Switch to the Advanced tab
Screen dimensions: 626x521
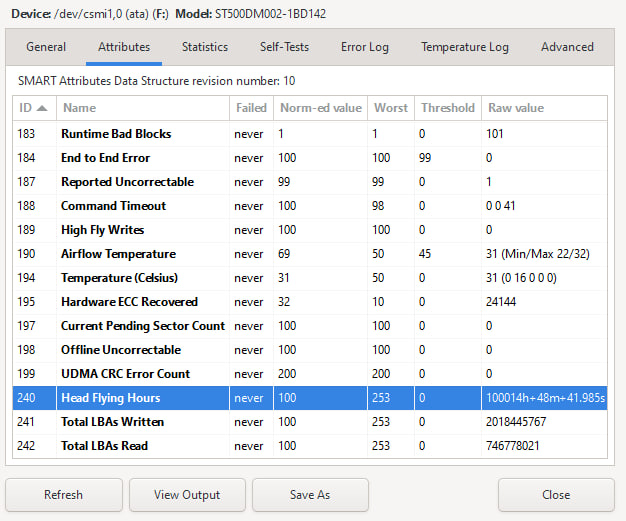pos(567,47)
